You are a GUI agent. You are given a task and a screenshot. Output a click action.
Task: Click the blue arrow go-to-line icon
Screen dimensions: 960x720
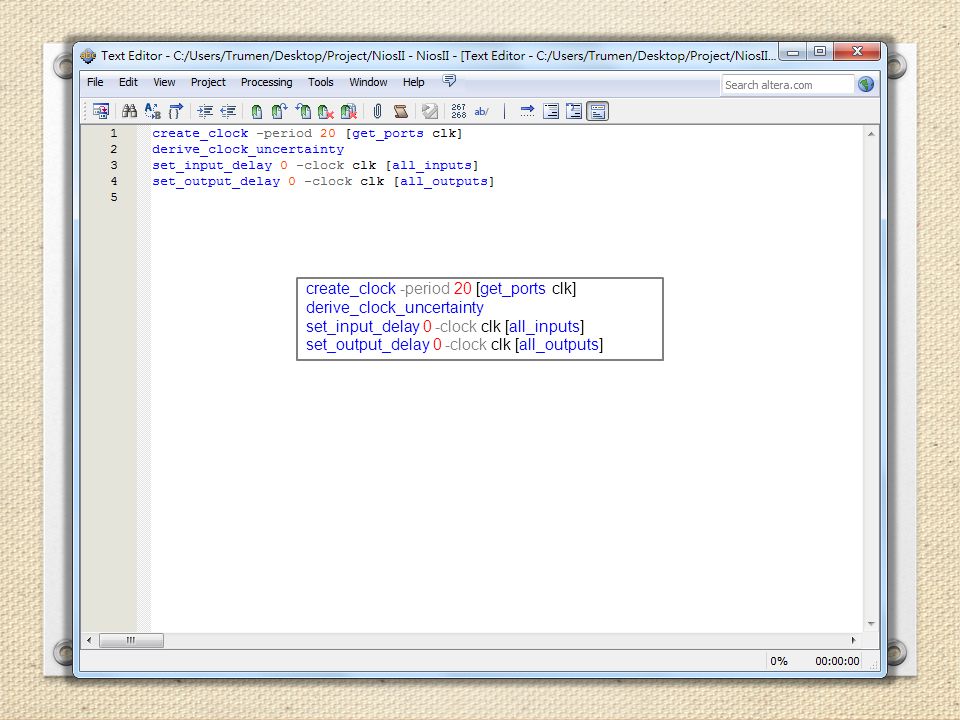click(527, 111)
